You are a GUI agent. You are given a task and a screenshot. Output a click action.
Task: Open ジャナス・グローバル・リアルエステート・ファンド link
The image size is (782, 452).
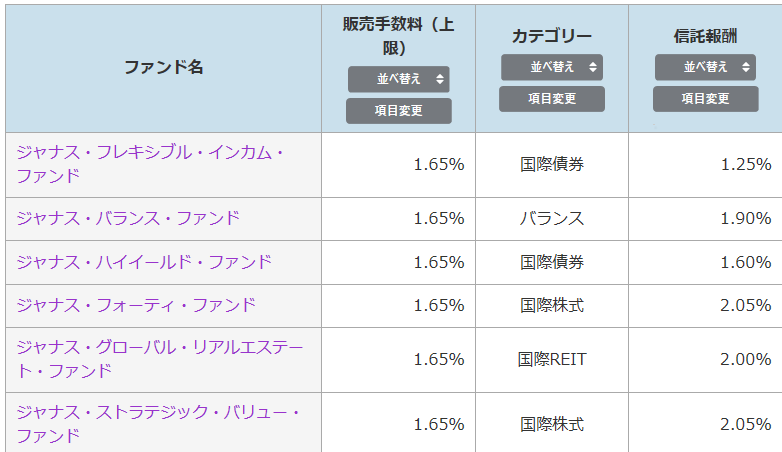tap(160, 359)
